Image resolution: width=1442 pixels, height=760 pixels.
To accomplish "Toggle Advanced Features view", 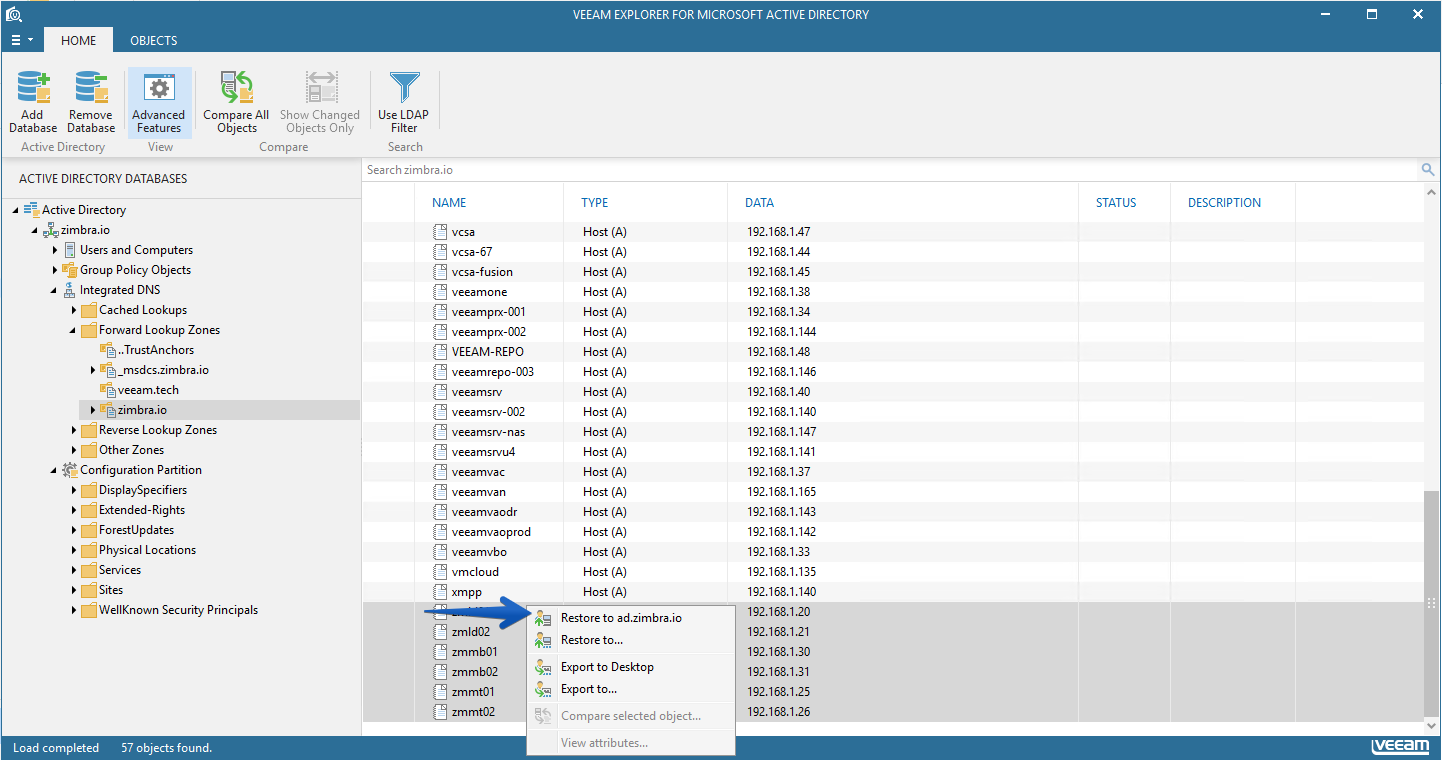I will coord(159,101).
